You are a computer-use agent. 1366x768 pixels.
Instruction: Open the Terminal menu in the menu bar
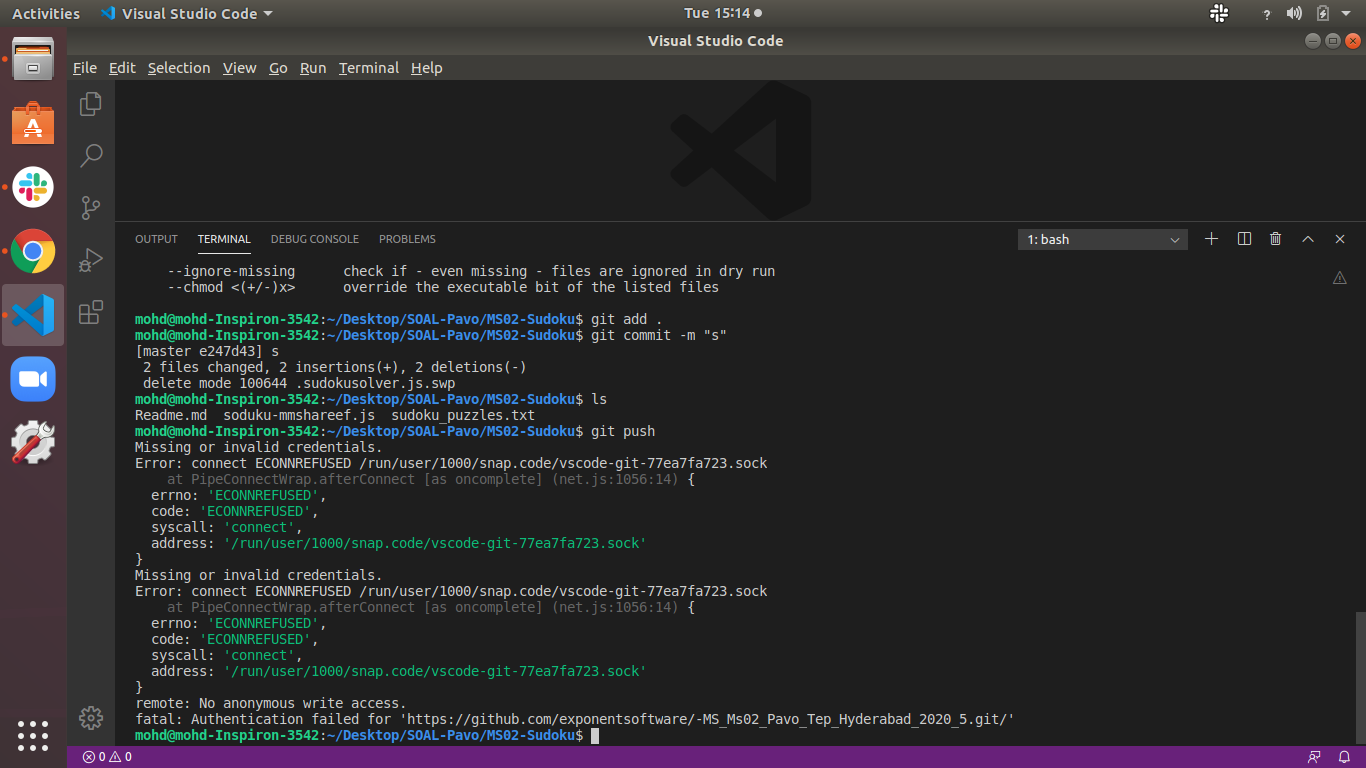coord(368,68)
